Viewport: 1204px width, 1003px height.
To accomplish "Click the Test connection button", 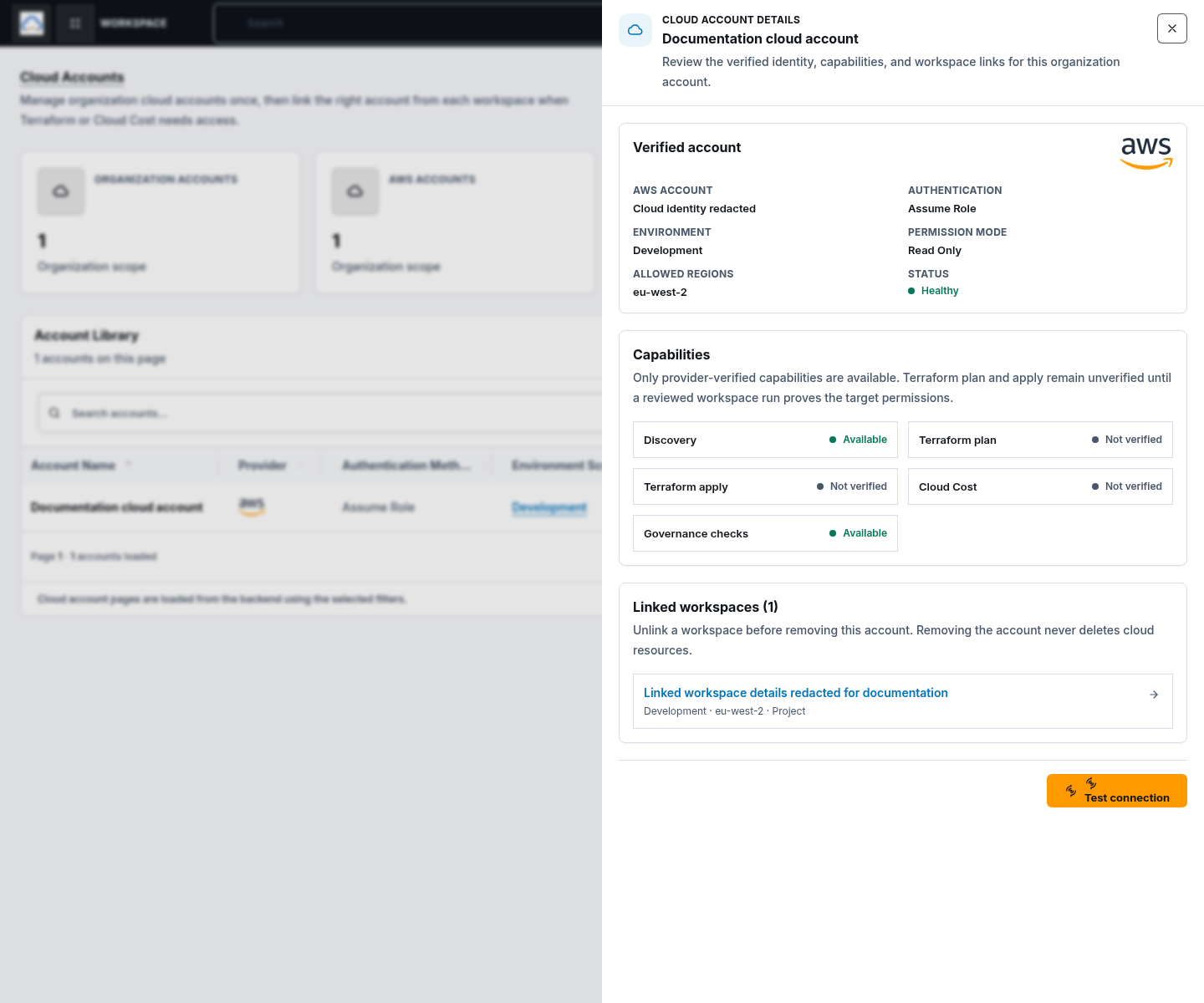I will 1116,791.
